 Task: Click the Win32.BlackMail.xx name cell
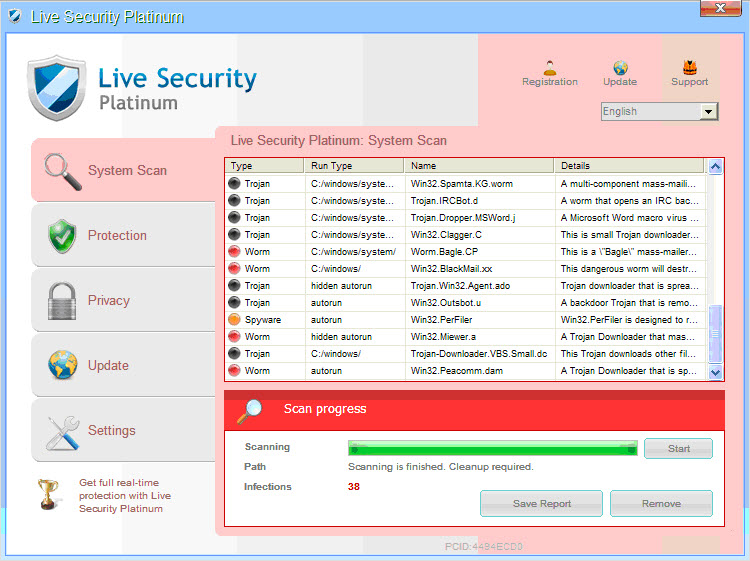coord(480,268)
